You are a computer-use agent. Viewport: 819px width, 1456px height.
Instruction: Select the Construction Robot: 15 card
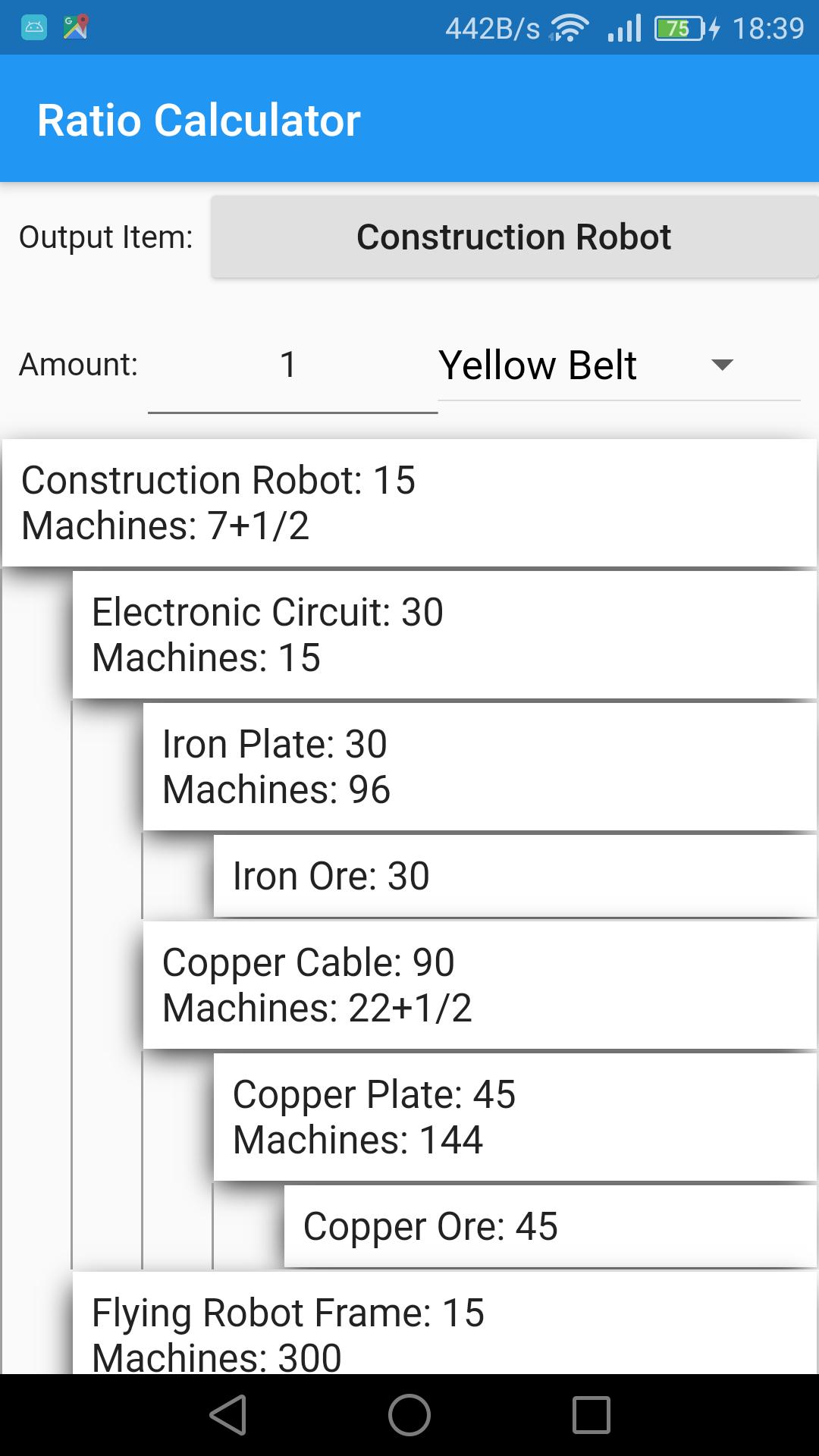click(x=409, y=503)
